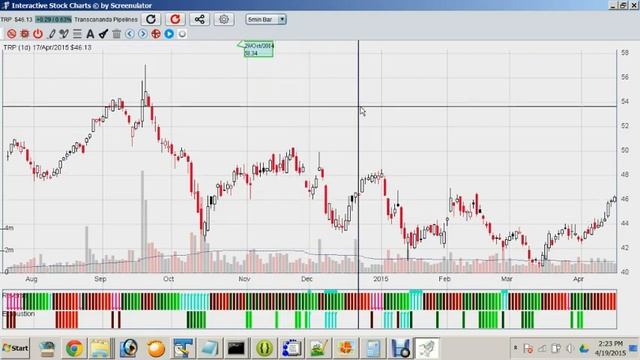The width and height of the screenshot is (640, 360).
Task: Click the 2015 label on time axis
Action: (x=380, y=279)
